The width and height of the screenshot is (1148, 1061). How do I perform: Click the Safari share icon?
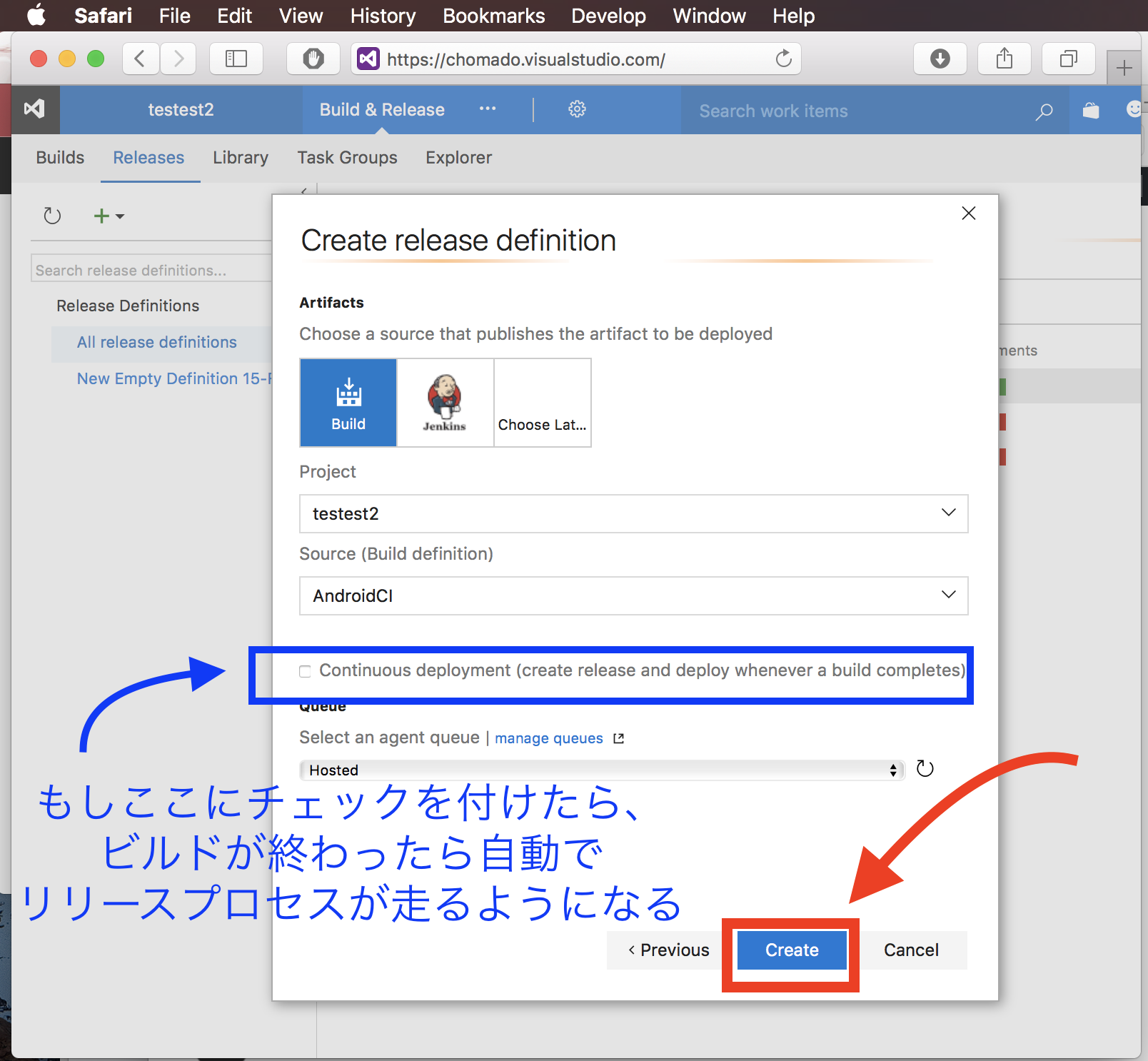[1004, 59]
